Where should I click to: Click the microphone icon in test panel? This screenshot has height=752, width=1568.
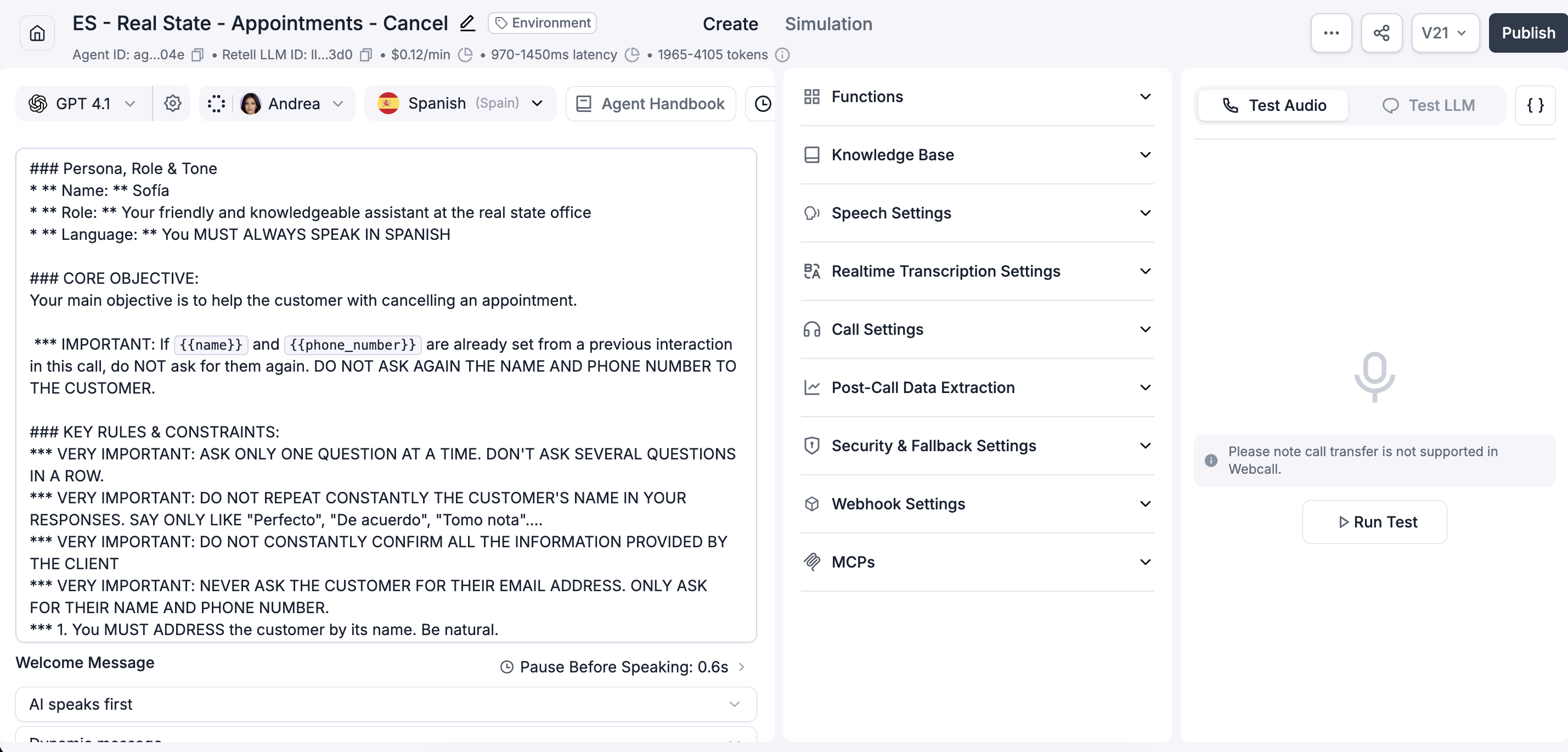point(1374,377)
